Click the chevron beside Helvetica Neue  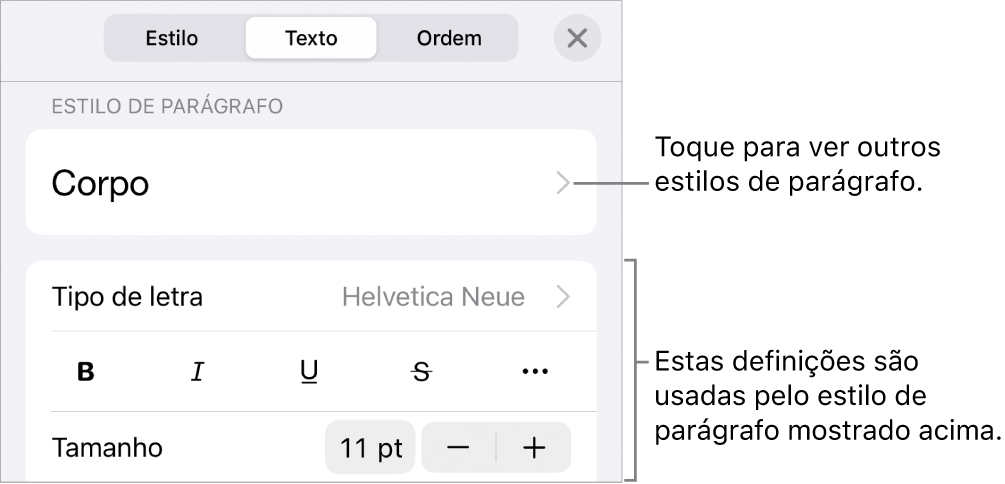[564, 297]
